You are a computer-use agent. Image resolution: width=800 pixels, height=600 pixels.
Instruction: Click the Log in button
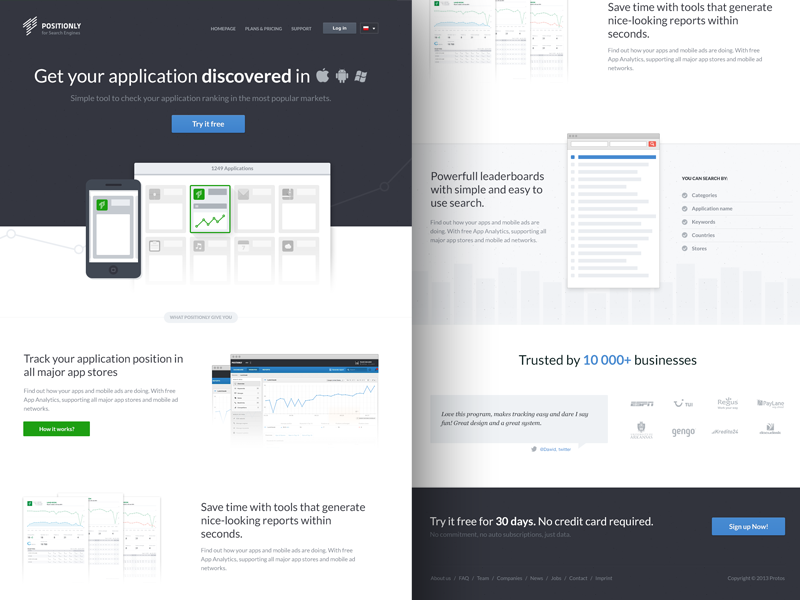(x=339, y=28)
